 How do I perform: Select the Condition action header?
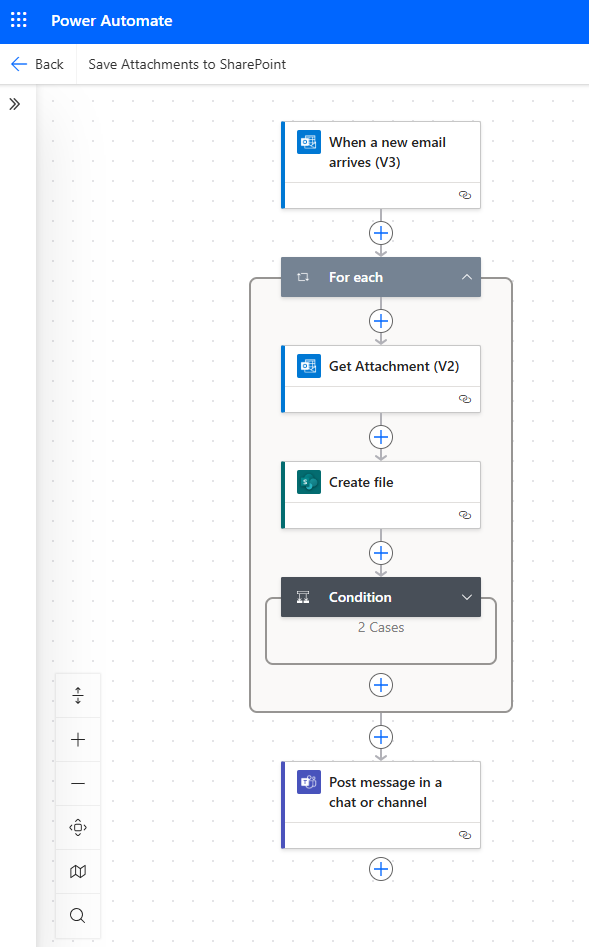(x=381, y=597)
